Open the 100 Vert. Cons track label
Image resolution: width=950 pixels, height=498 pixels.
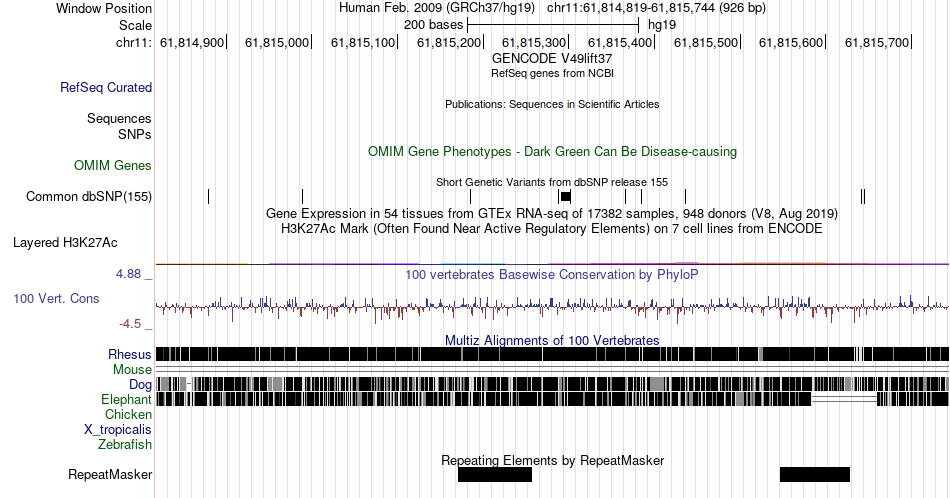click(56, 299)
